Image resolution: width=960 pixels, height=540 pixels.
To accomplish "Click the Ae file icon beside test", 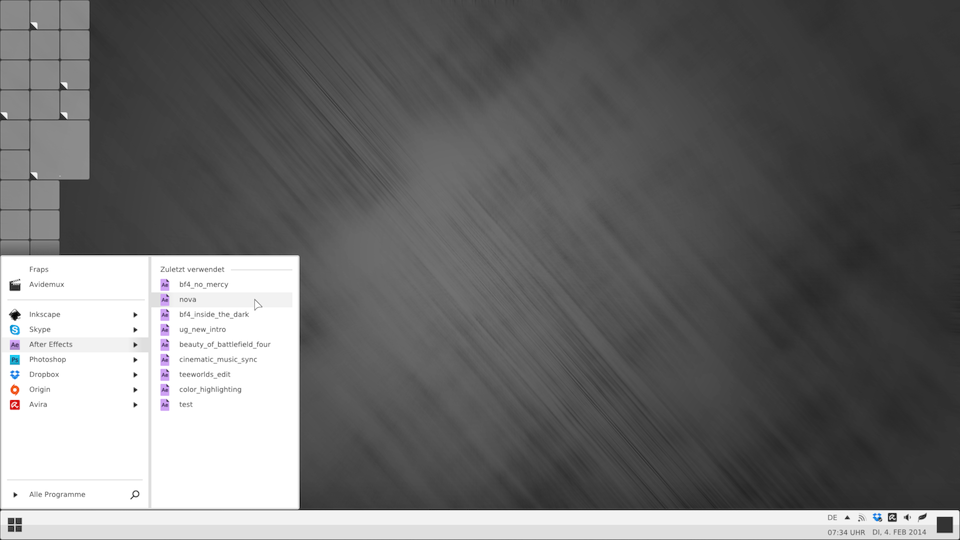I will (165, 405).
